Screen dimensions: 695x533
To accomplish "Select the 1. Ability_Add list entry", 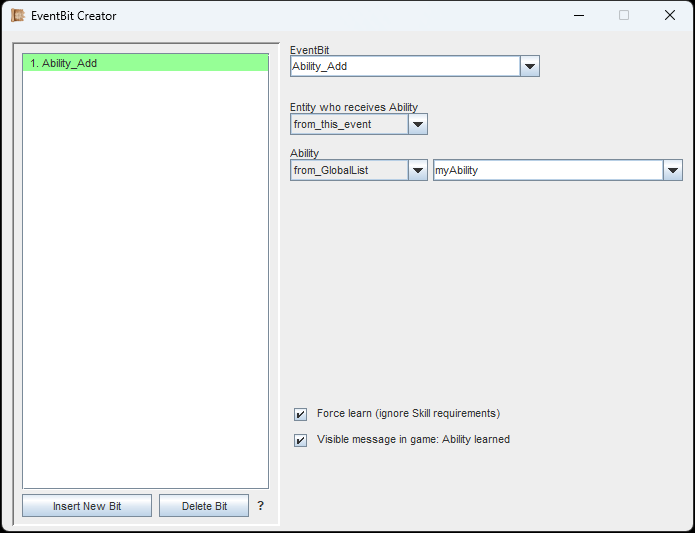I will (145, 63).
